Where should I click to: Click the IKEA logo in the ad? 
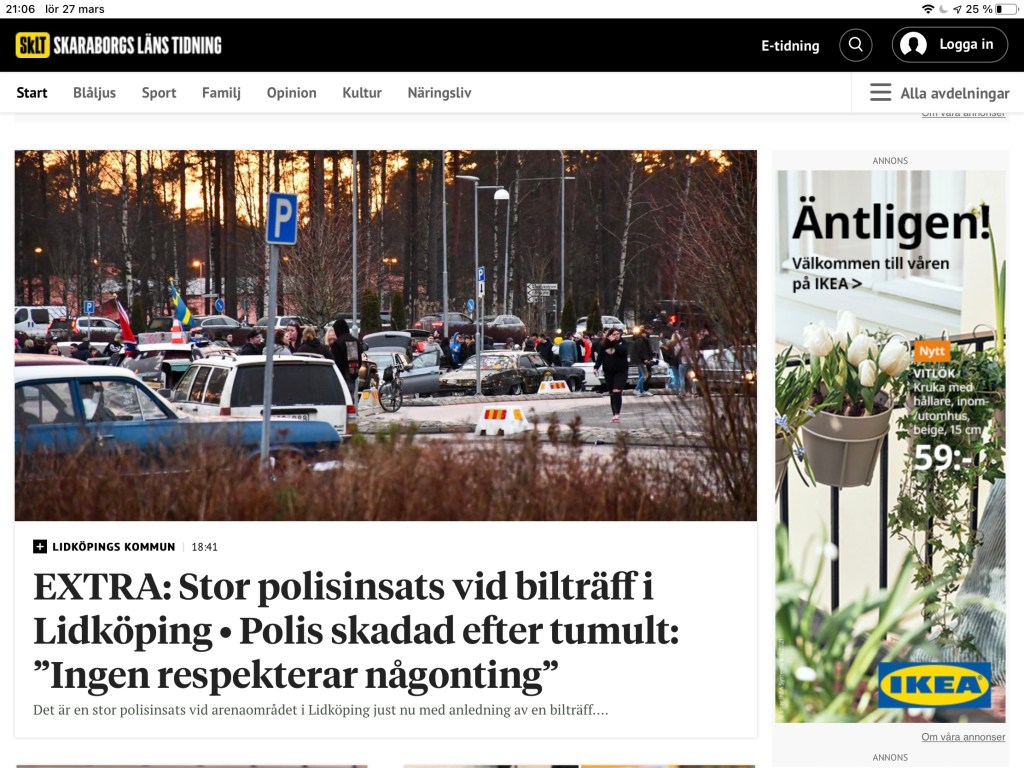pyautogui.click(x=935, y=685)
